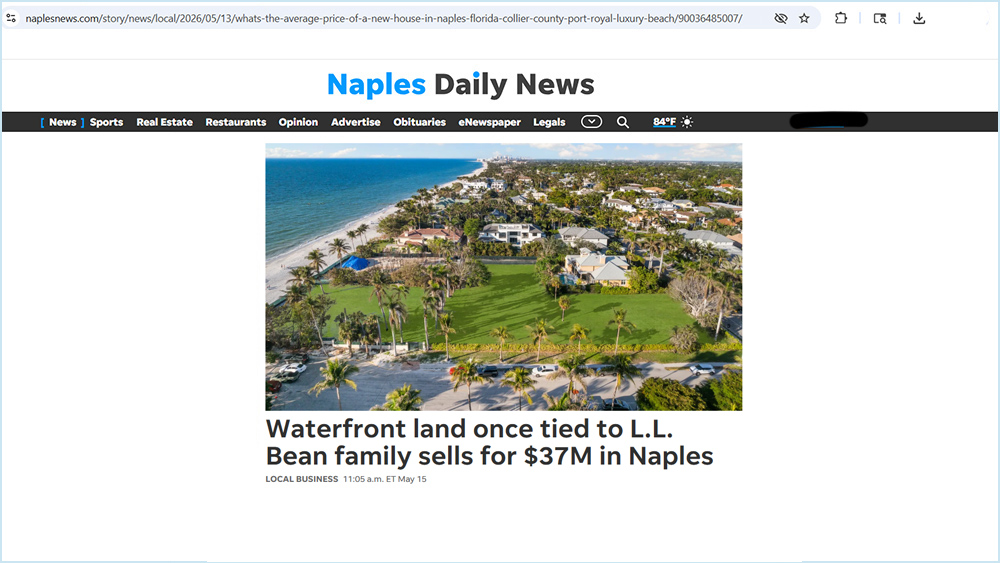Navigate to Restaurants section

236,122
